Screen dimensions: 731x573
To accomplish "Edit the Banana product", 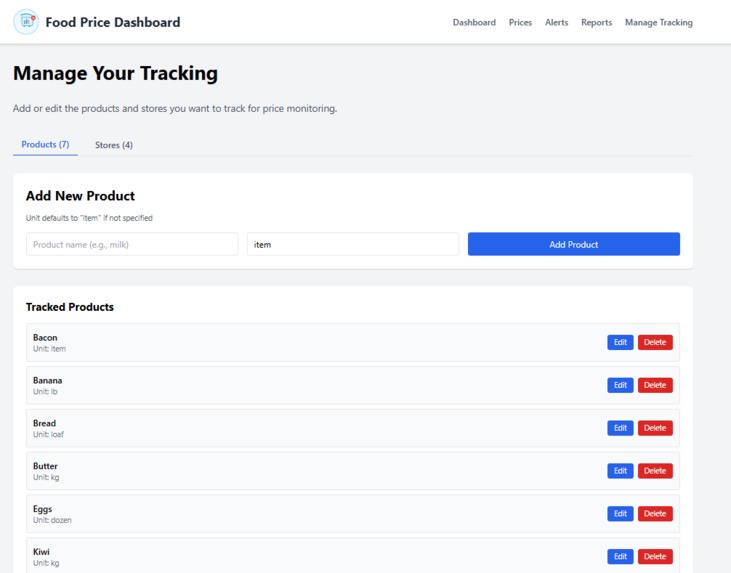I will 620,385.
